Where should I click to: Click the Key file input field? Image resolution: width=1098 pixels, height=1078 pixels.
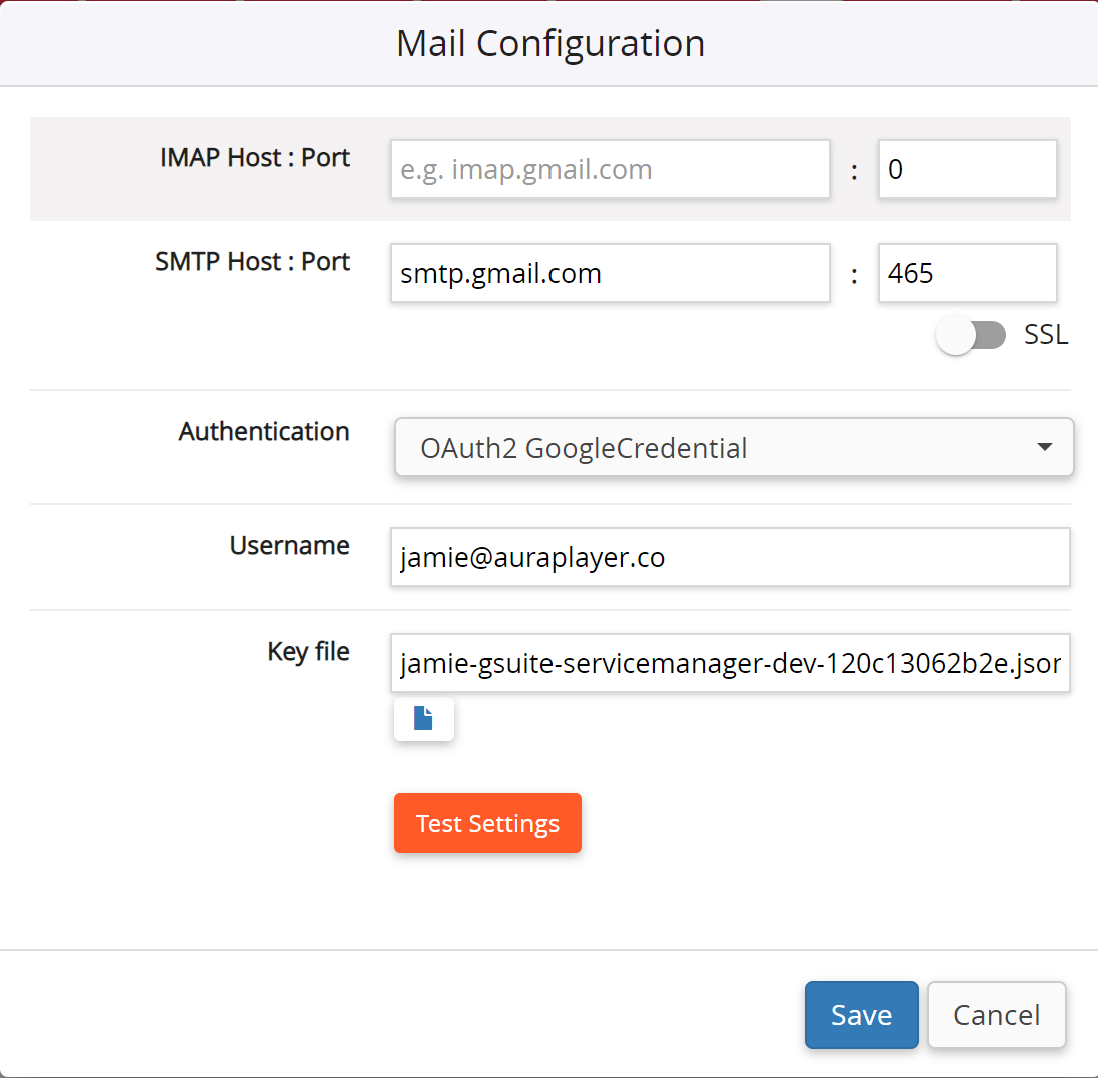730,663
